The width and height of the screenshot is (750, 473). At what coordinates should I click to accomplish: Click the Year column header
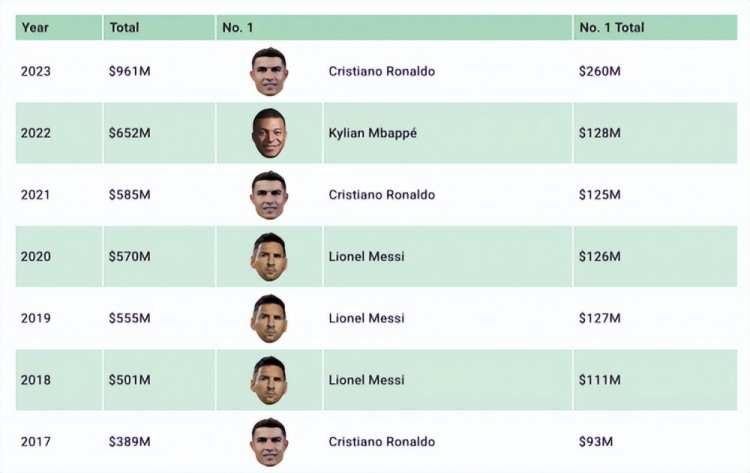coord(35,27)
